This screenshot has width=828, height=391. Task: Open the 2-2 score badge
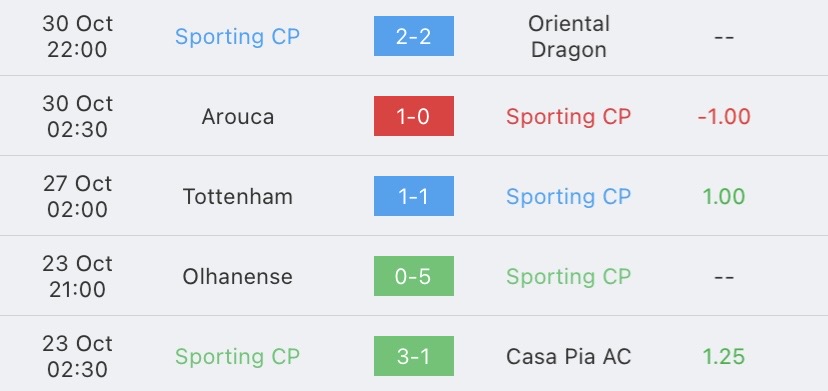(413, 36)
